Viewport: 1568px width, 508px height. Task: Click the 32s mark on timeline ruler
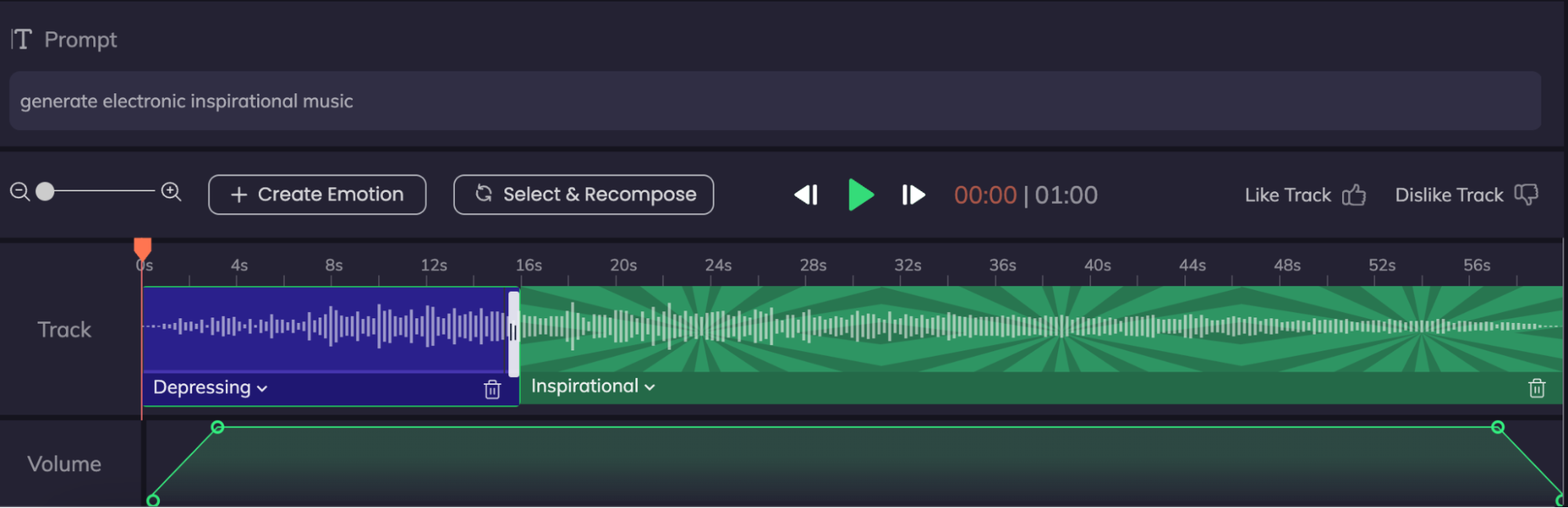click(908, 266)
